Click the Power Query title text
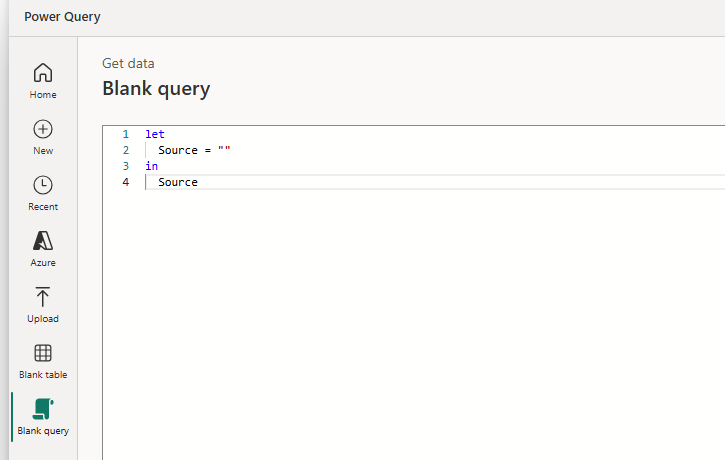Screen dimensions: 725x460 tap(62, 17)
